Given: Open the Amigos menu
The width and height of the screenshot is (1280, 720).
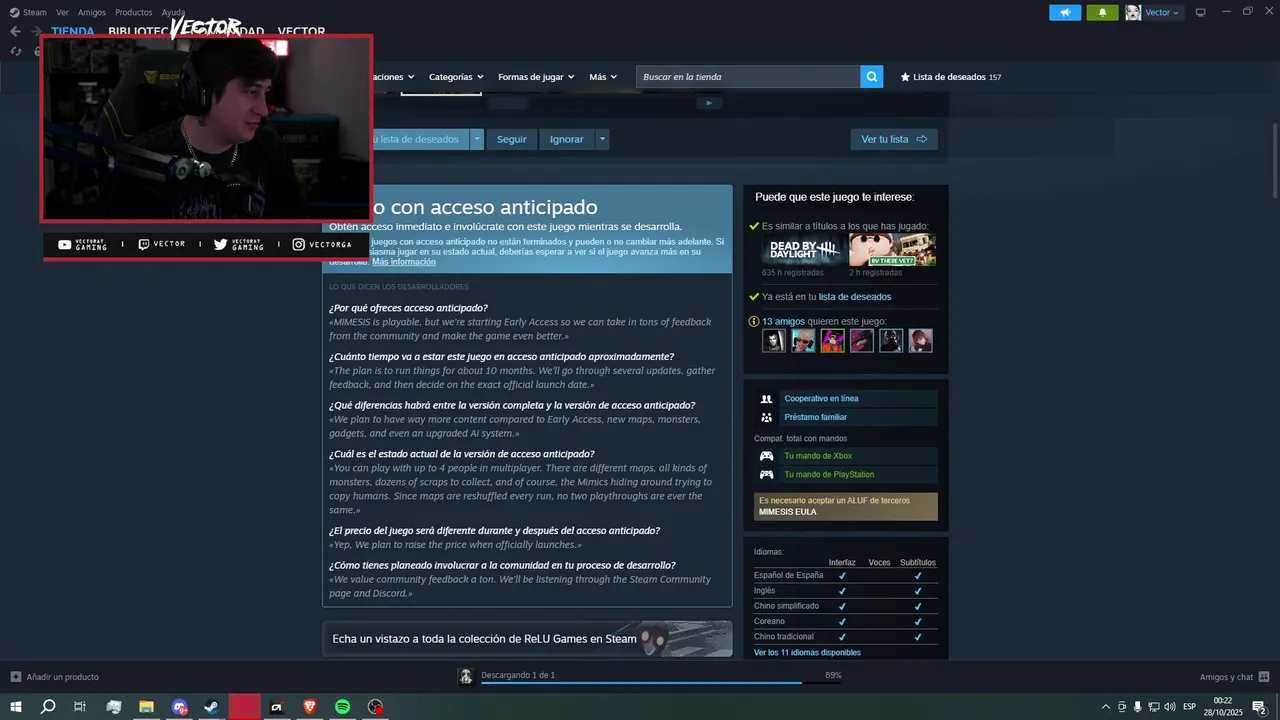Looking at the screenshot, I should pyautogui.click(x=91, y=13).
